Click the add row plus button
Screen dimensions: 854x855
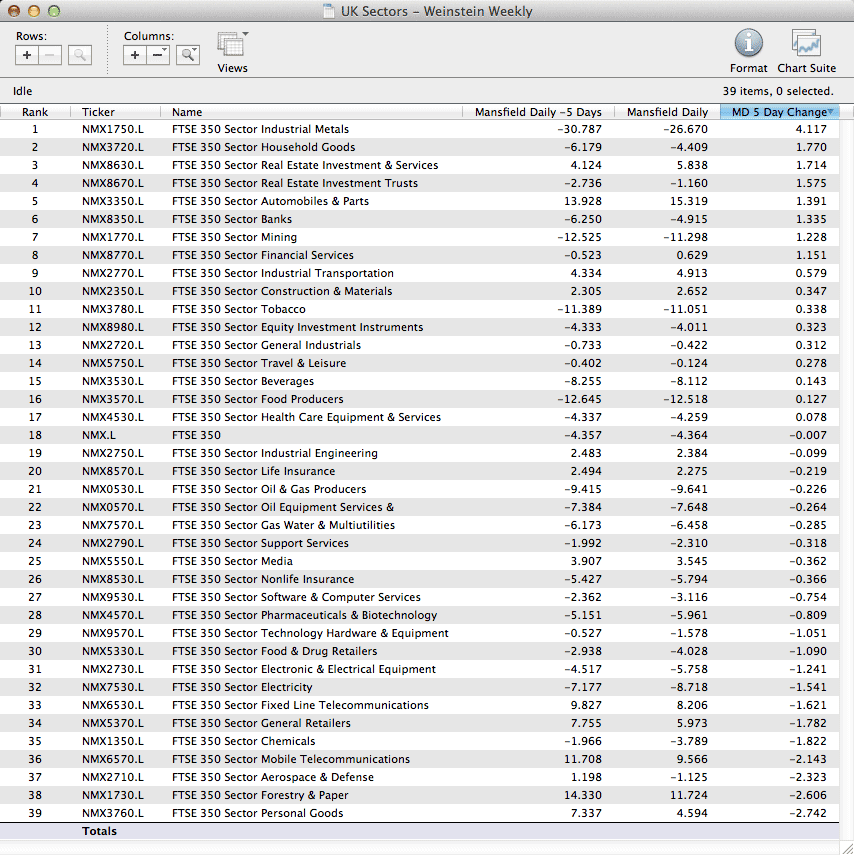28,56
